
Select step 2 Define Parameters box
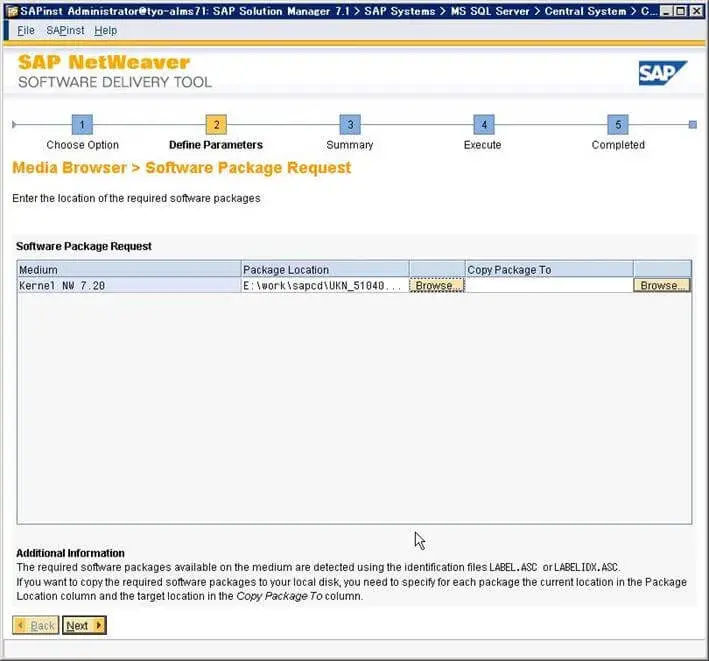(216, 125)
